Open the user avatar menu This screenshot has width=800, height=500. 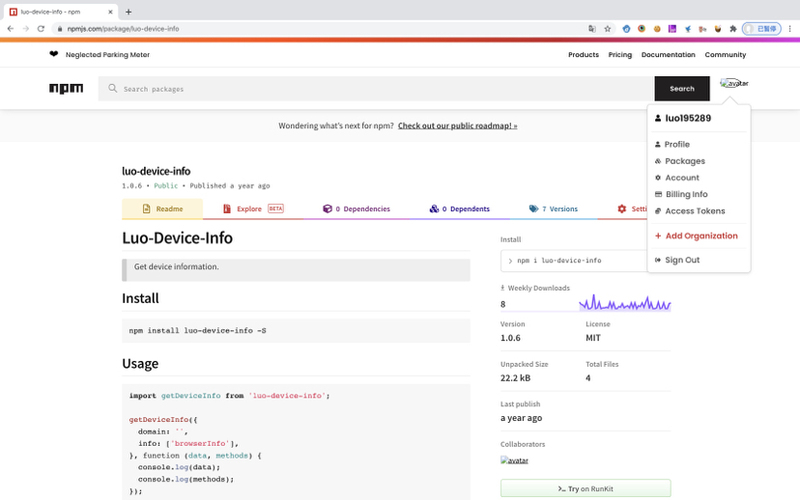(x=734, y=83)
